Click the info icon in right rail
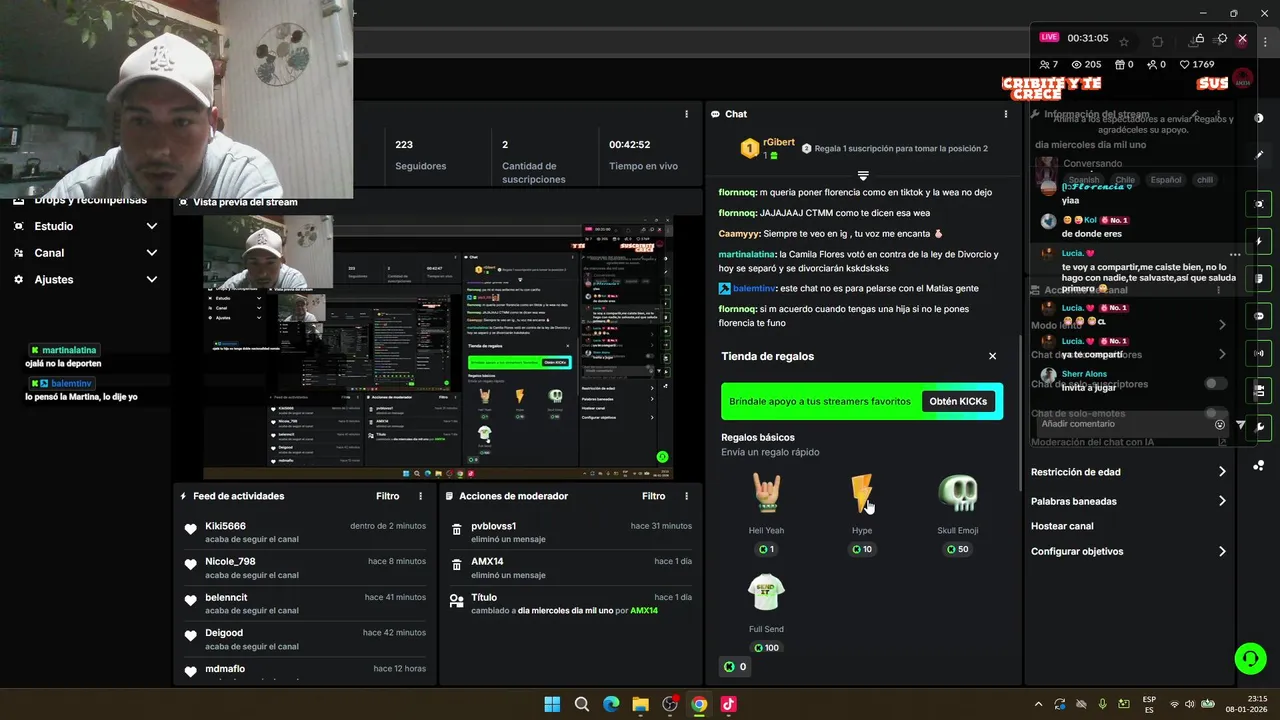 click(1259, 118)
